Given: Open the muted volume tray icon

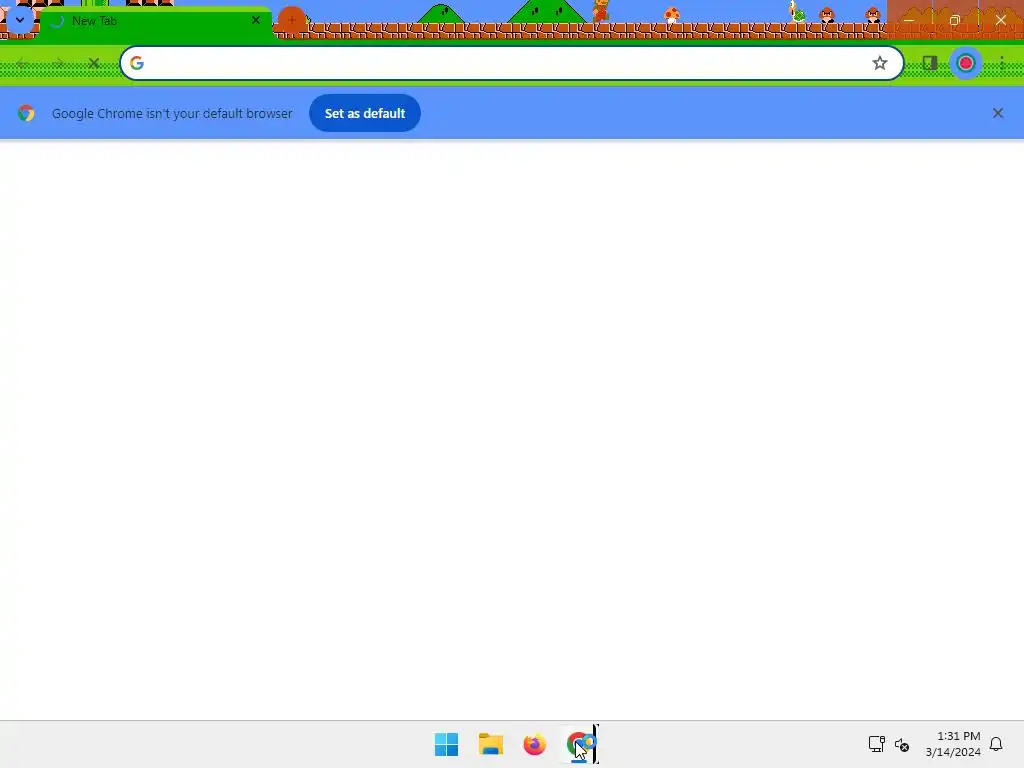Looking at the screenshot, I should 902,744.
